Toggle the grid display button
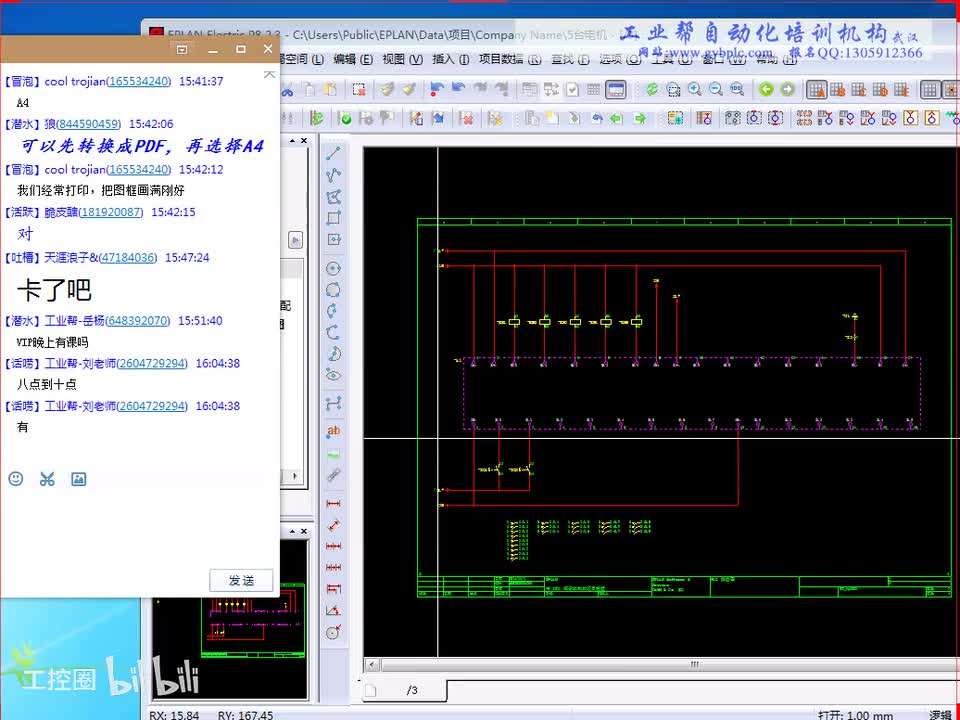The image size is (960, 720). [x=929, y=90]
